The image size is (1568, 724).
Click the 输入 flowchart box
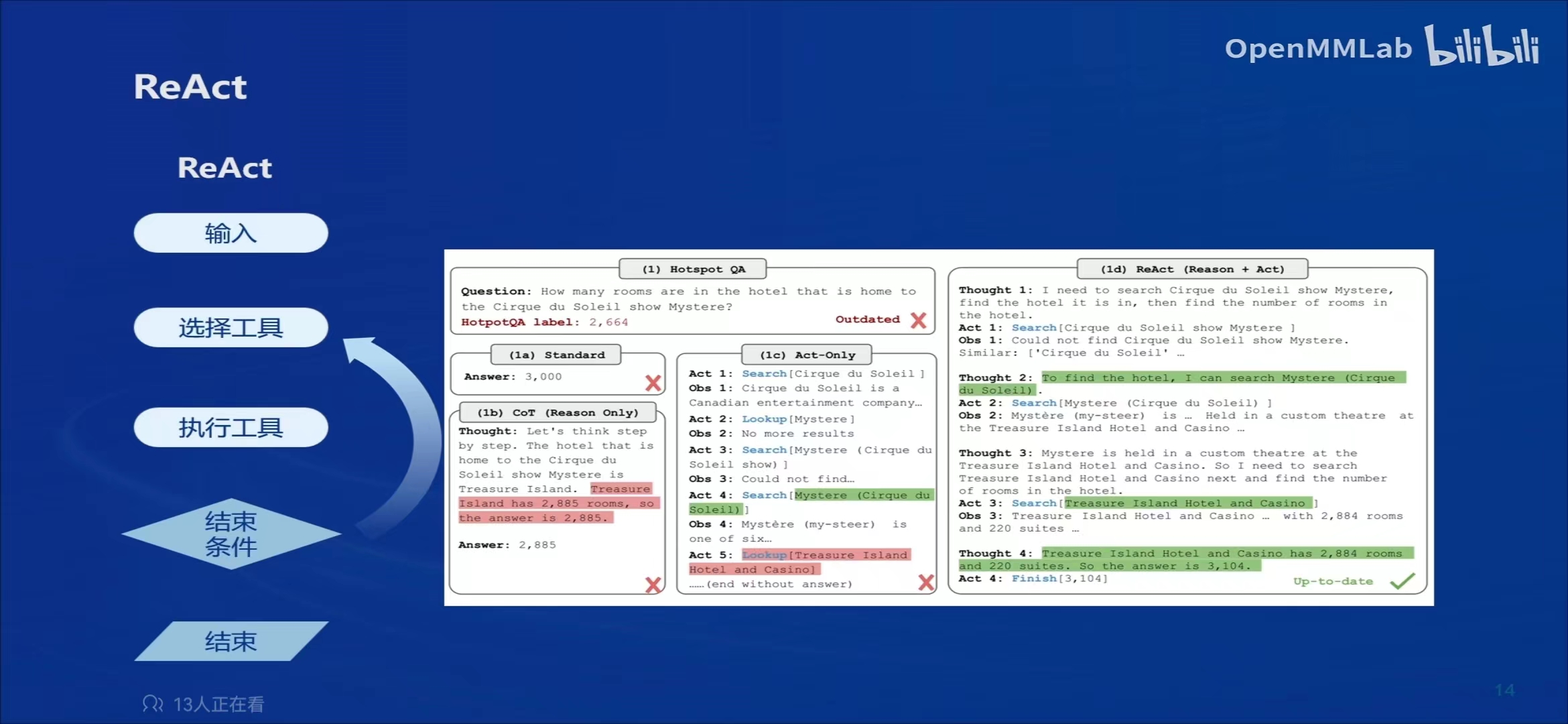[x=231, y=233]
